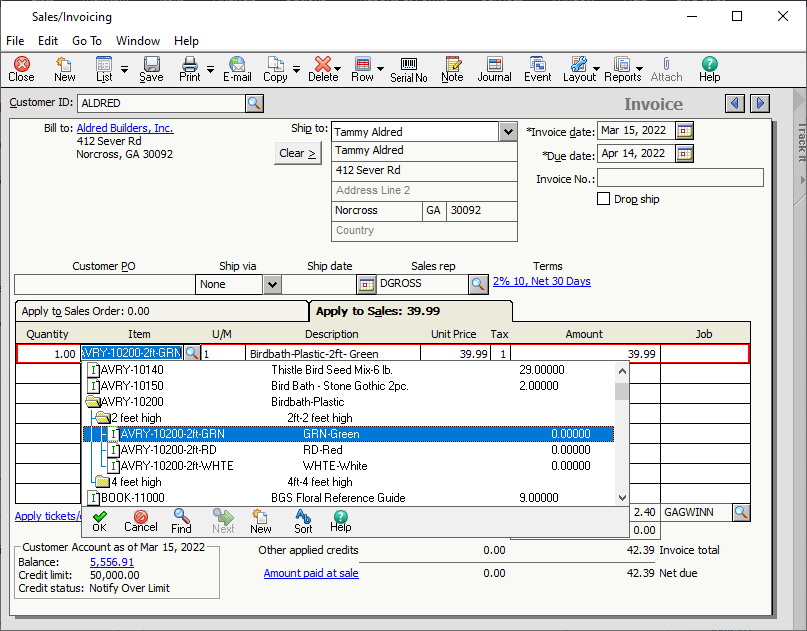Open the invoice date calendar picker
This screenshot has height=631, width=807.
[684, 131]
